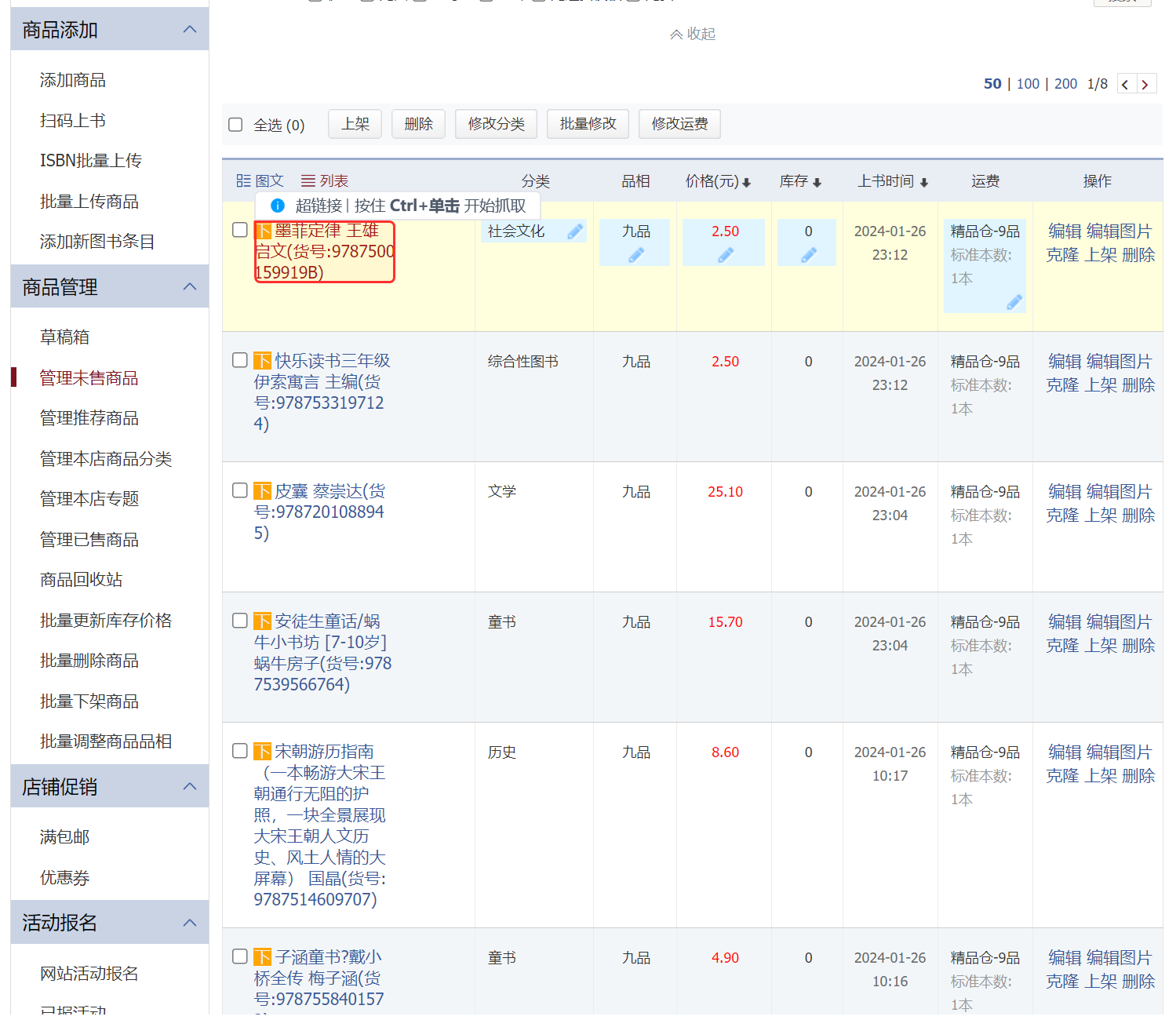Go to next page arrow
The height and width of the screenshot is (1020, 1176).
pos(1145,85)
